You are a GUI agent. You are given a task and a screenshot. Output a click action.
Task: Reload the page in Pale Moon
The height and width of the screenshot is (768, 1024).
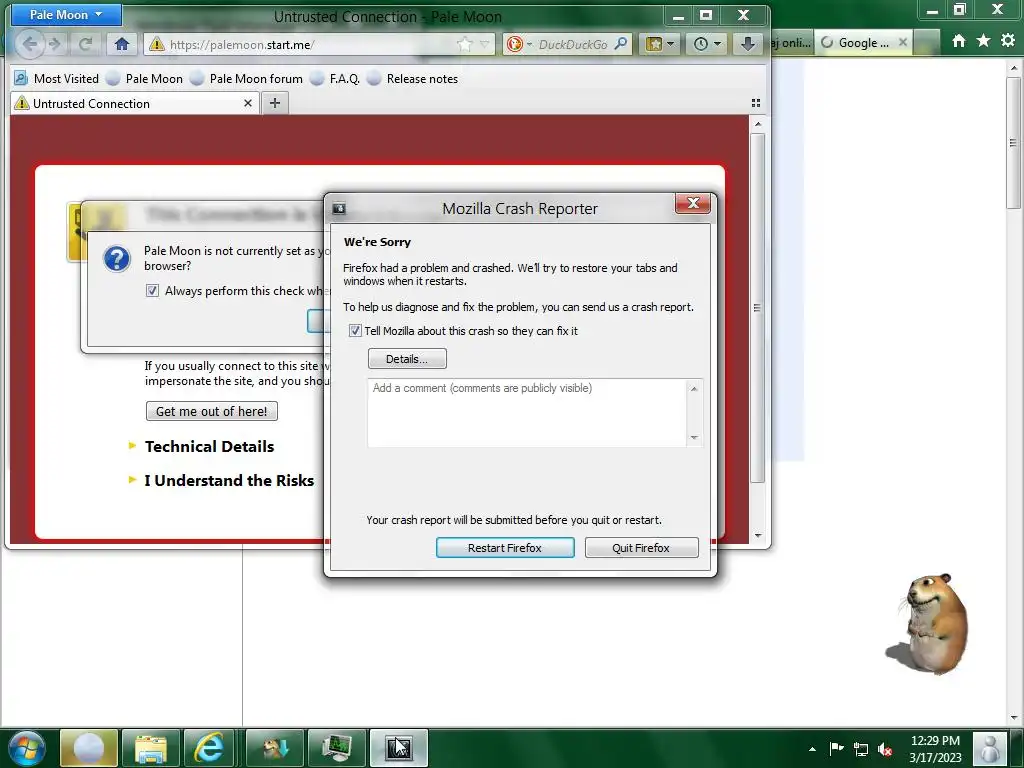click(x=85, y=44)
